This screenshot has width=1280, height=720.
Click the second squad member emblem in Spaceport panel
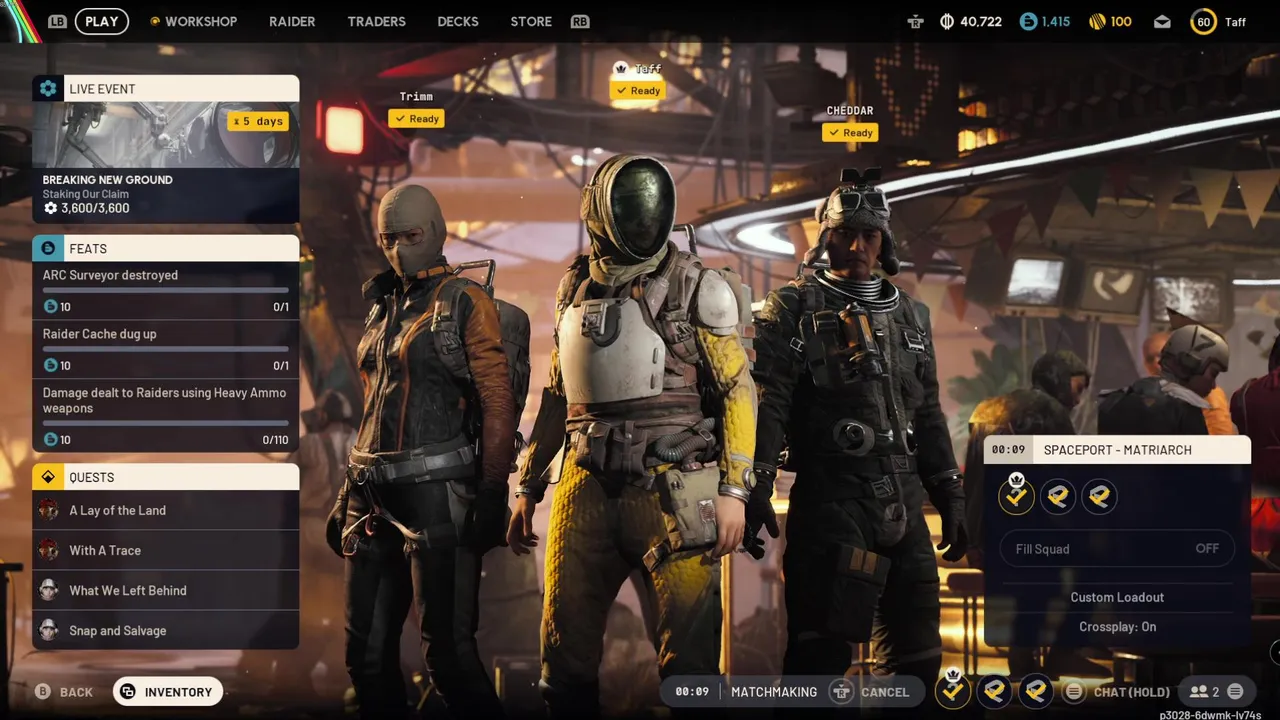[1058, 496]
